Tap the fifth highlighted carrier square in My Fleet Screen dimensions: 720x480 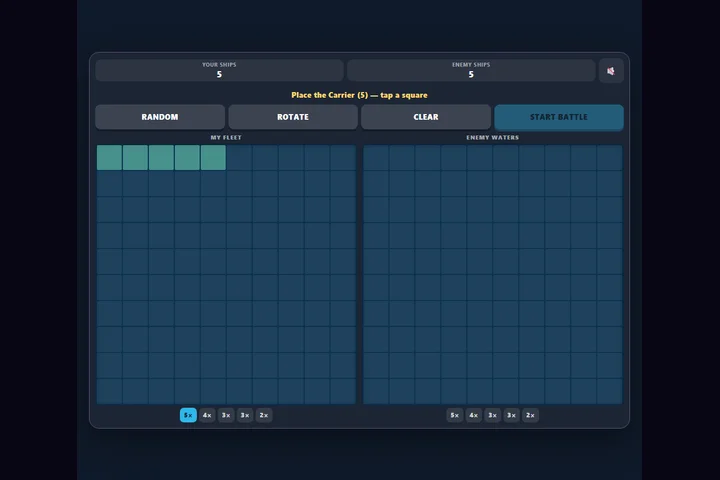point(213,158)
